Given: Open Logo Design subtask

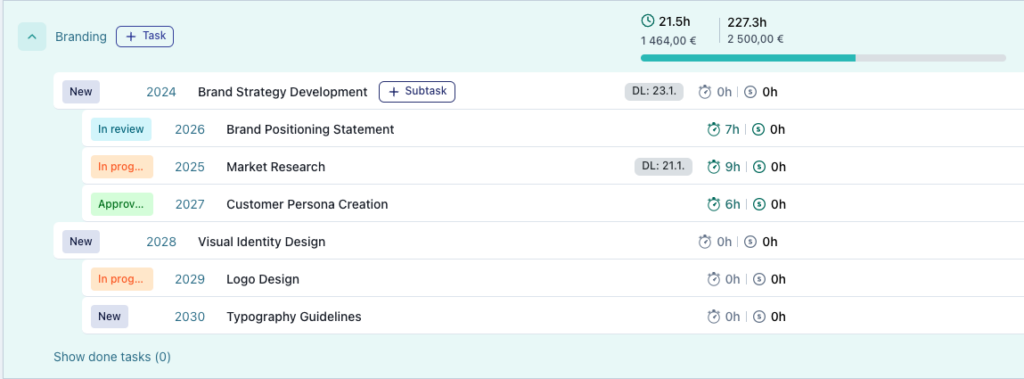Looking at the screenshot, I should point(263,279).
